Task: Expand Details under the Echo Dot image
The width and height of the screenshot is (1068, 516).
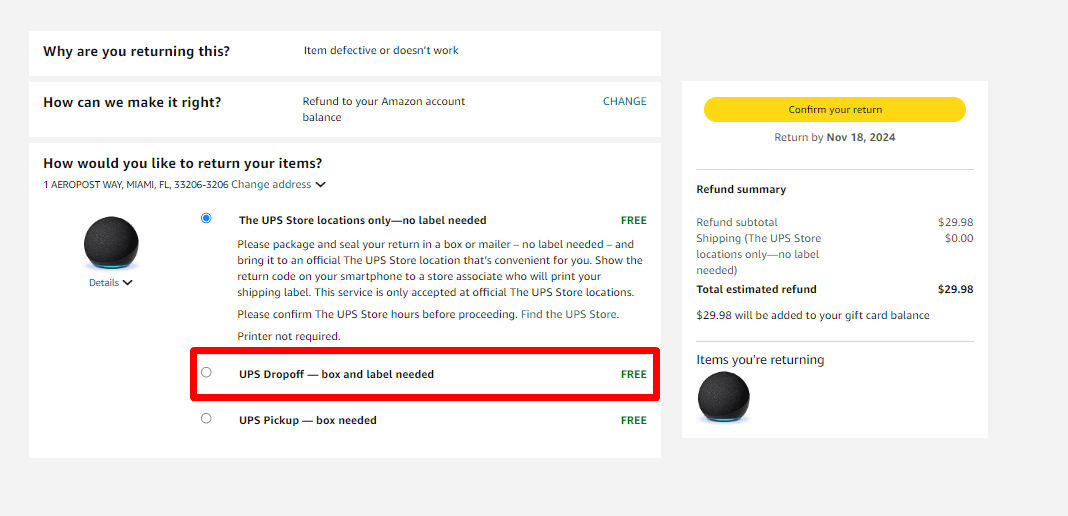Action: point(110,283)
